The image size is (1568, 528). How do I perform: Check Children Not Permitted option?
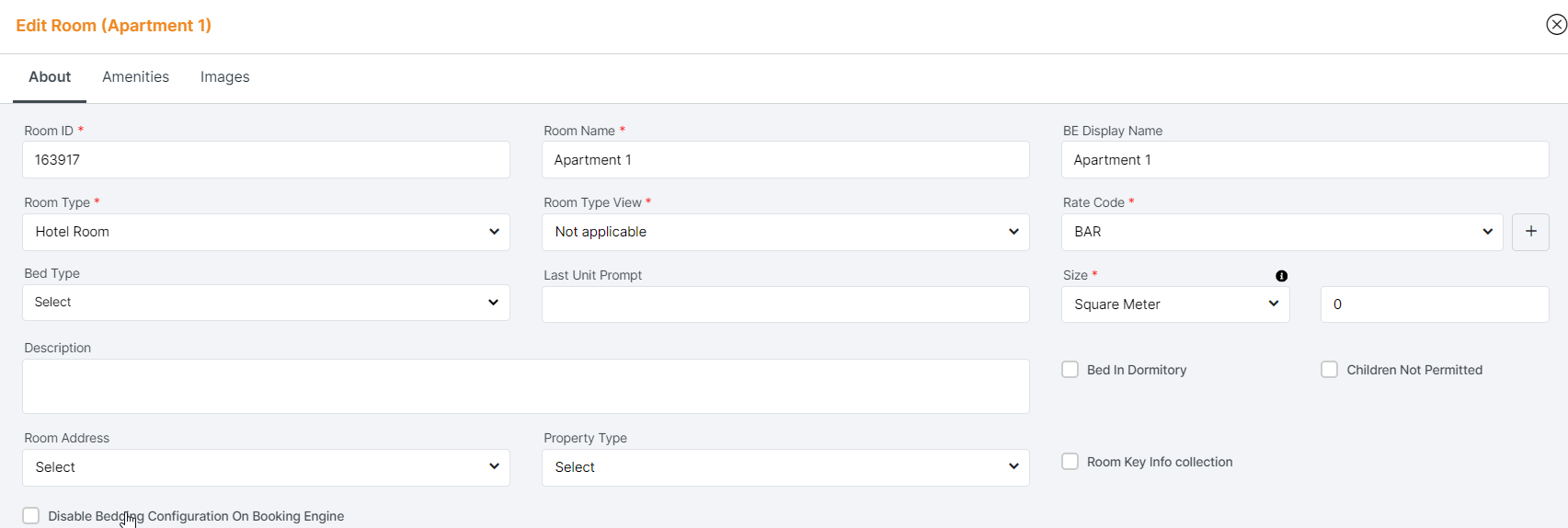pos(1330,370)
